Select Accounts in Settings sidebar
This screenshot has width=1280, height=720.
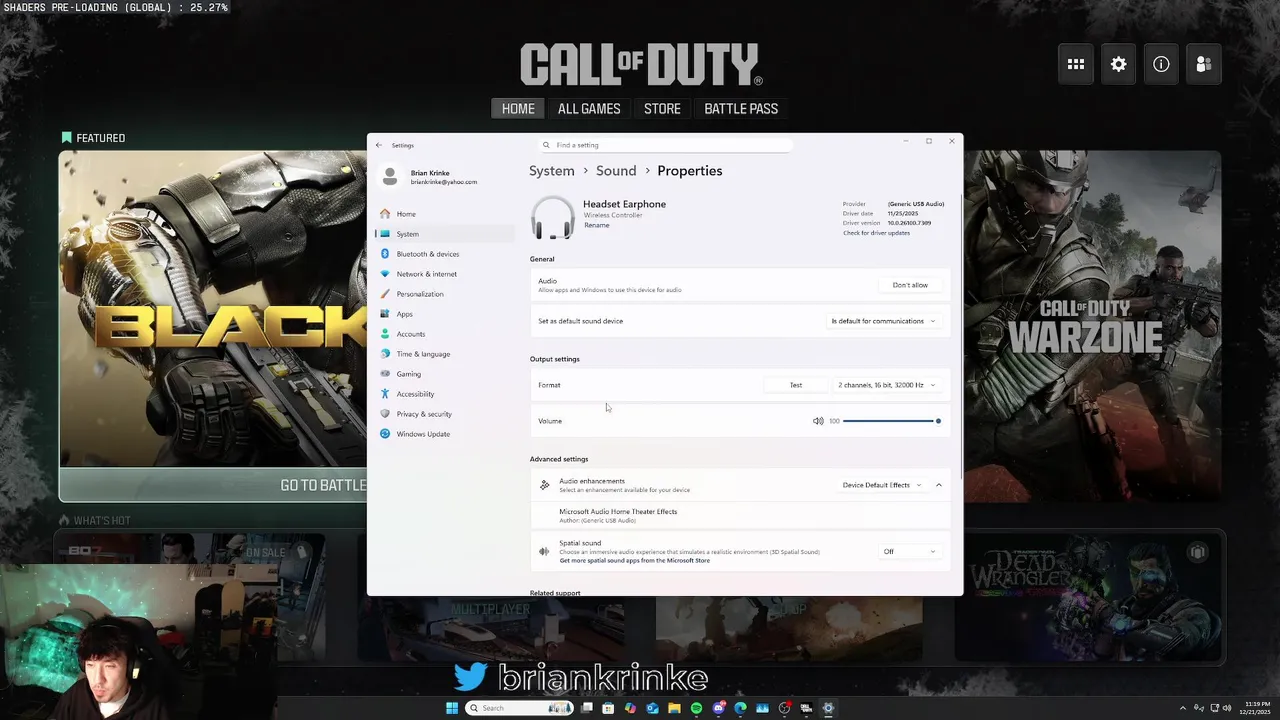(445, 334)
